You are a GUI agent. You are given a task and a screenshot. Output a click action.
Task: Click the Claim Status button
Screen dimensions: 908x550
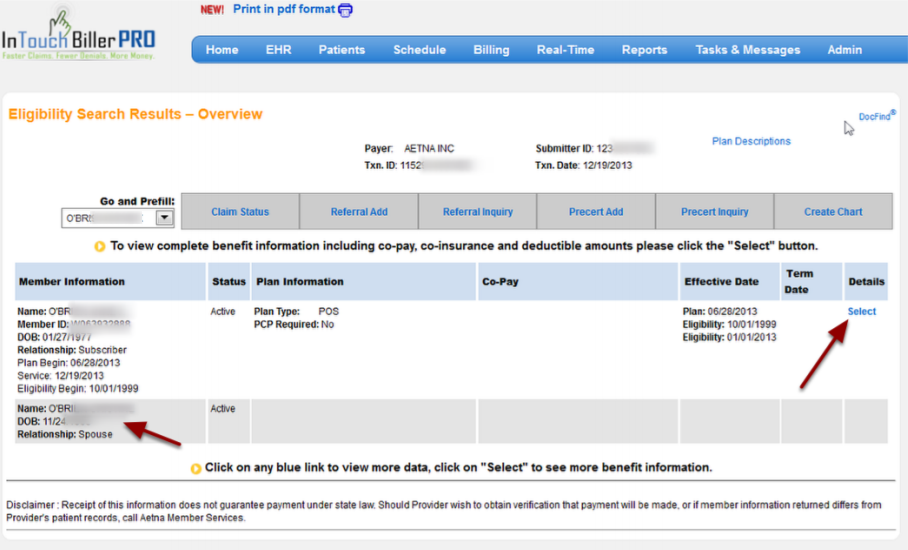pyautogui.click(x=240, y=212)
